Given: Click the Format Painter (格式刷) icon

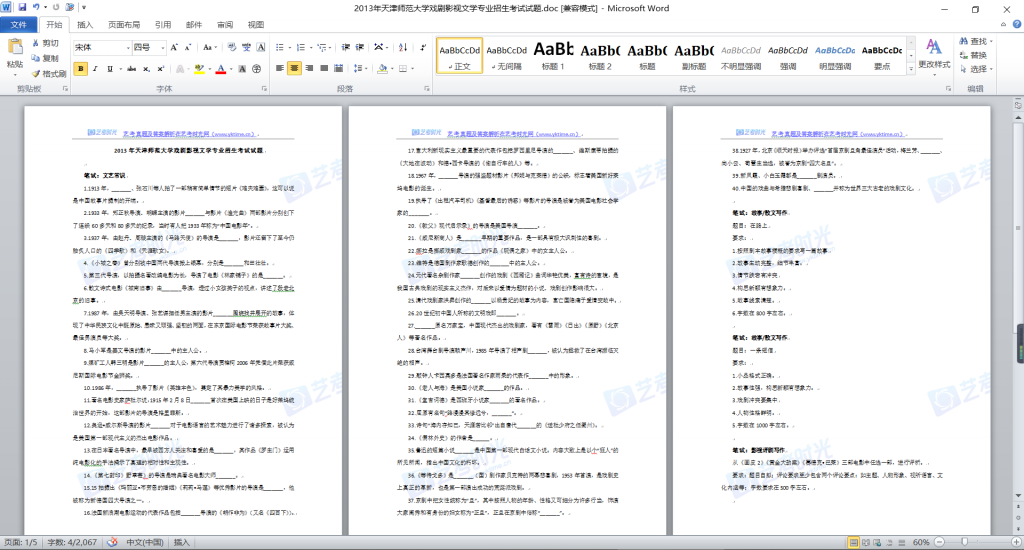Looking at the screenshot, I should coord(36,73).
